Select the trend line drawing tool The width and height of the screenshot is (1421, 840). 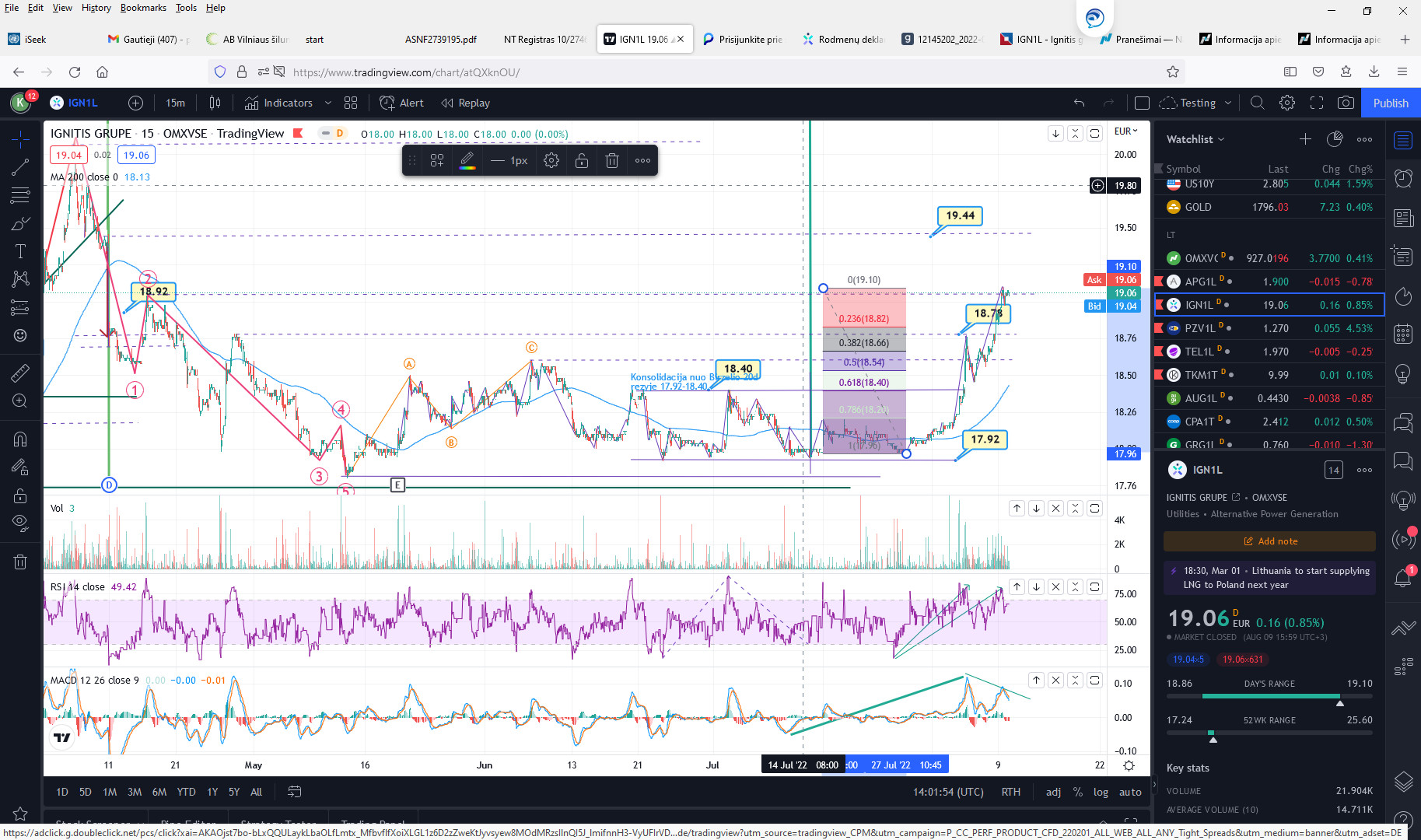20,167
